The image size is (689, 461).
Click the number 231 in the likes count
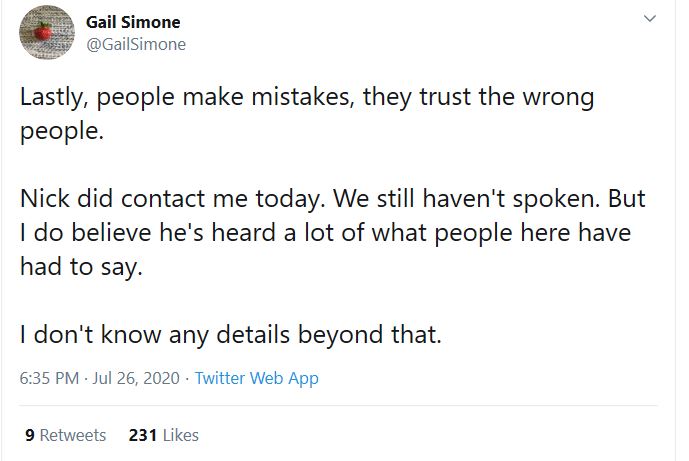click(x=141, y=435)
